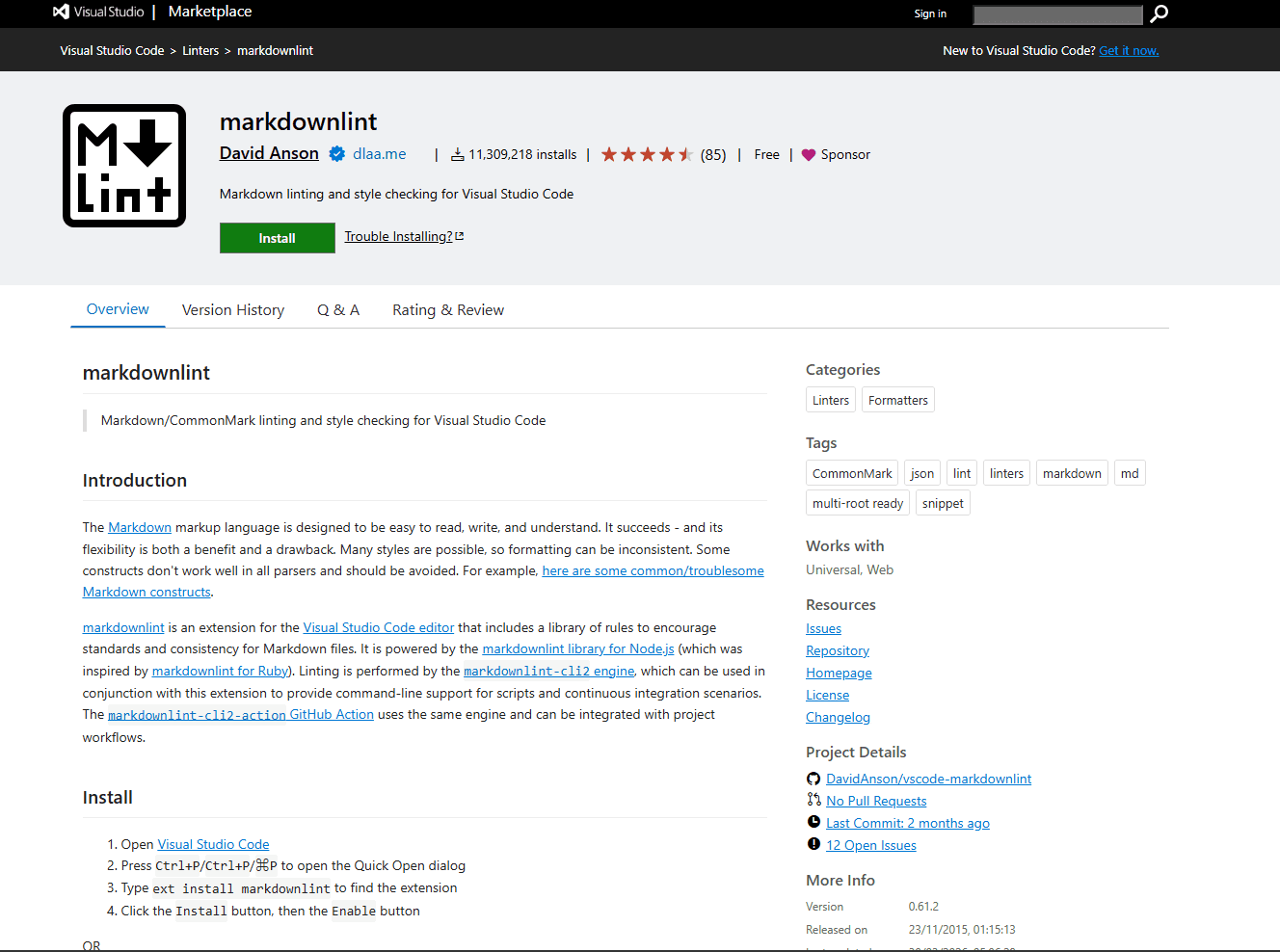This screenshot has height=952, width=1280.
Task: Focus the Marketplace search input field
Action: click(1057, 14)
